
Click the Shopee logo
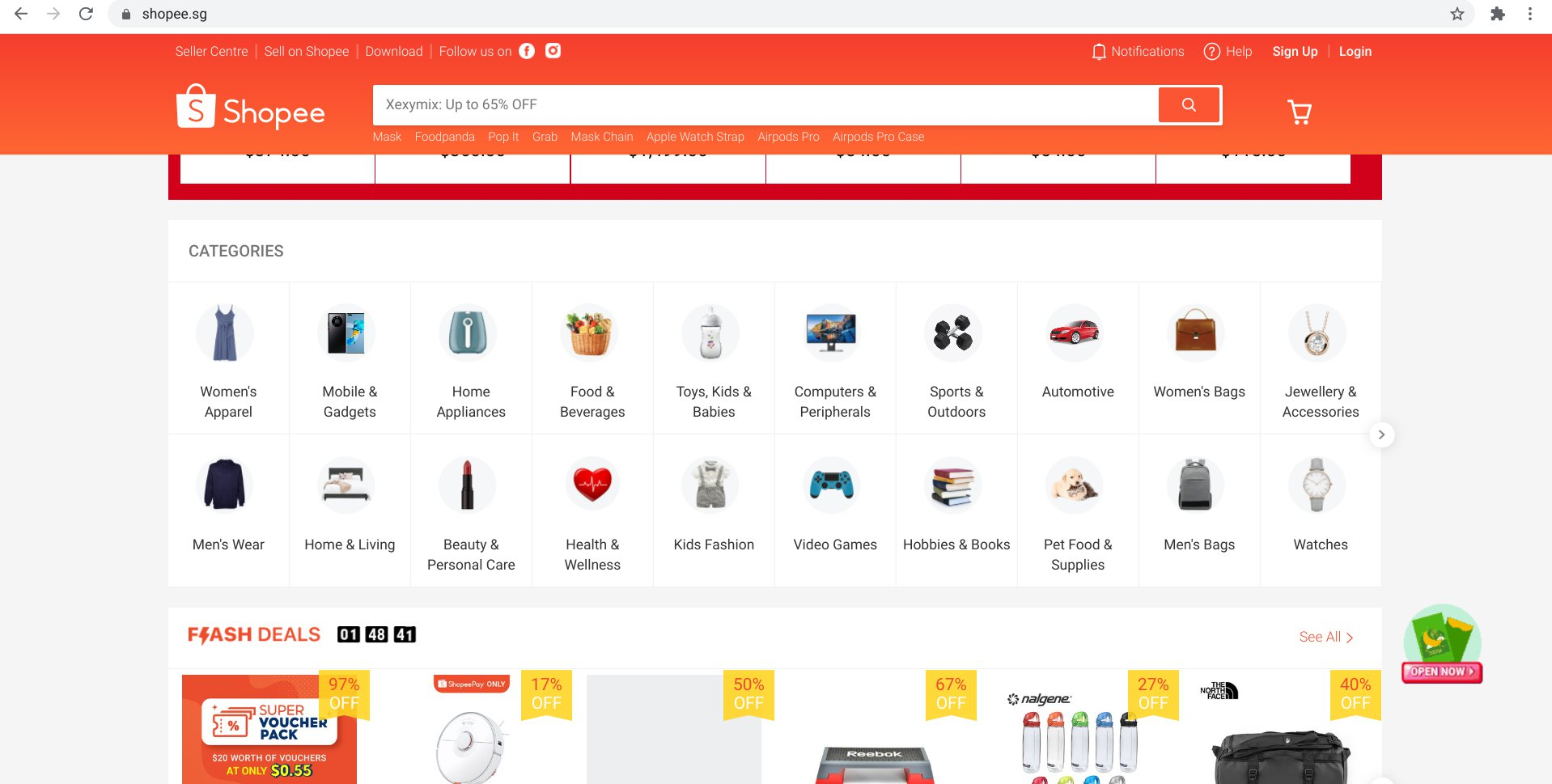click(250, 108)
